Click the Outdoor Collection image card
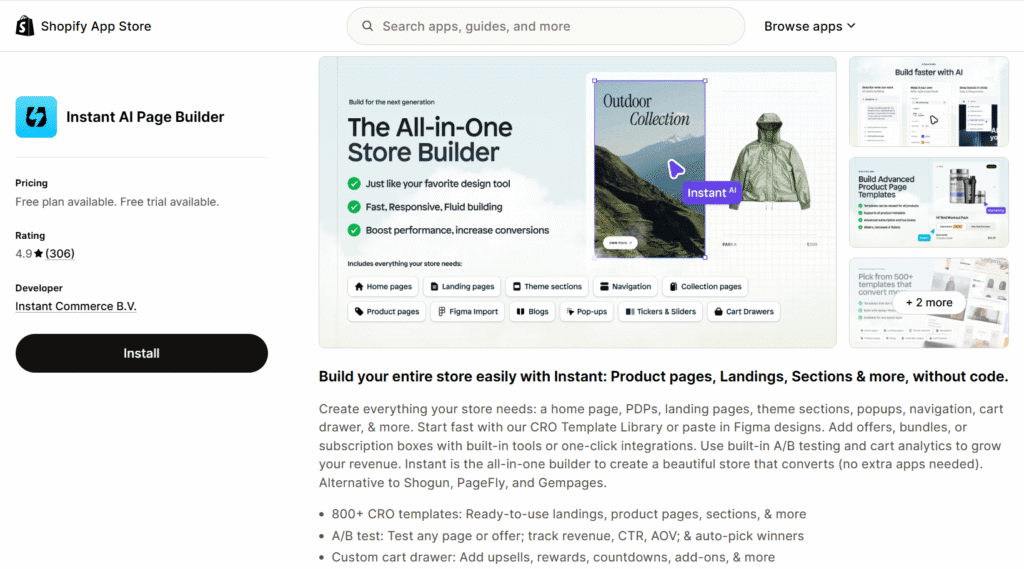Screen dimensions: 1024x569 [x=650, y=169]
